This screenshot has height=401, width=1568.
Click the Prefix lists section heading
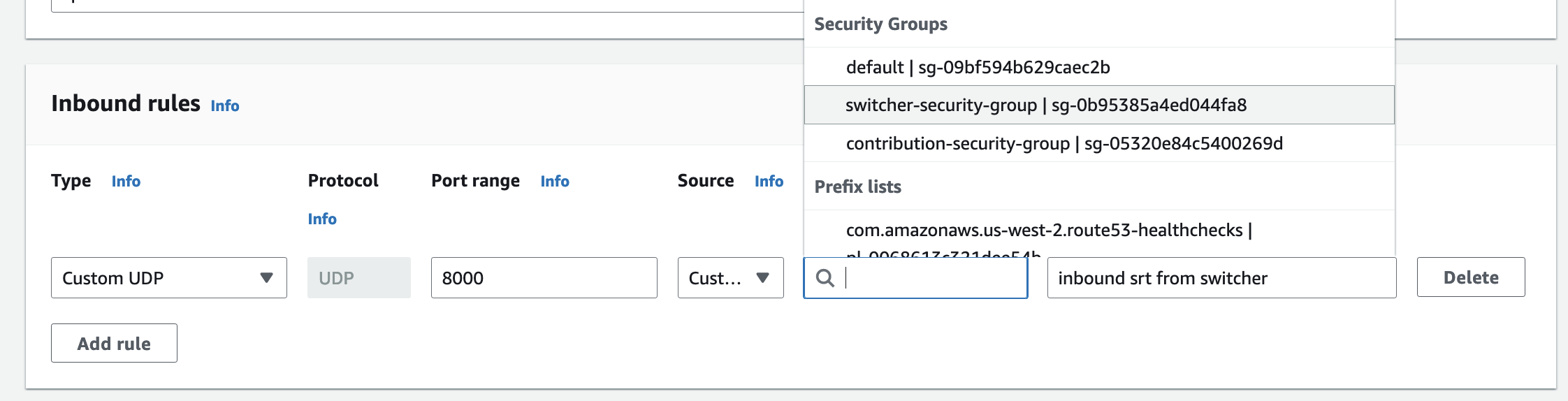[x=857, y=187]
